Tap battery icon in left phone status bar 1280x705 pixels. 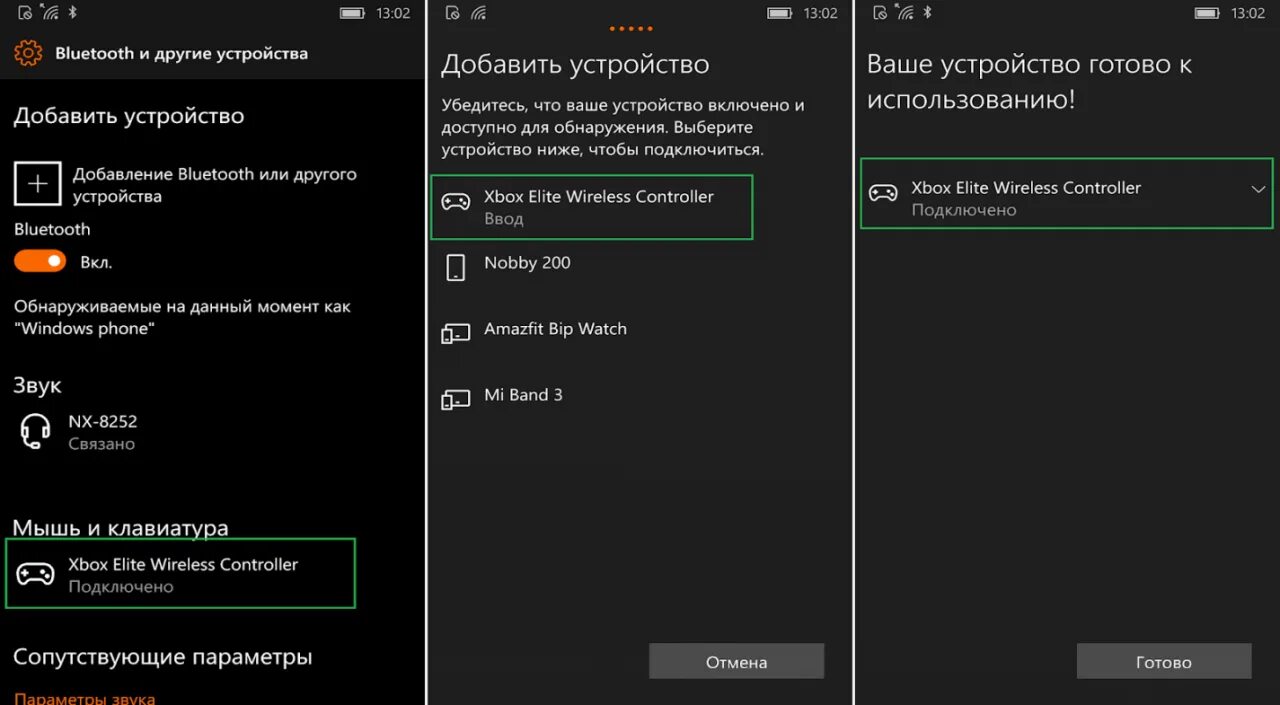pyautogui.click(x=352, y=13)
